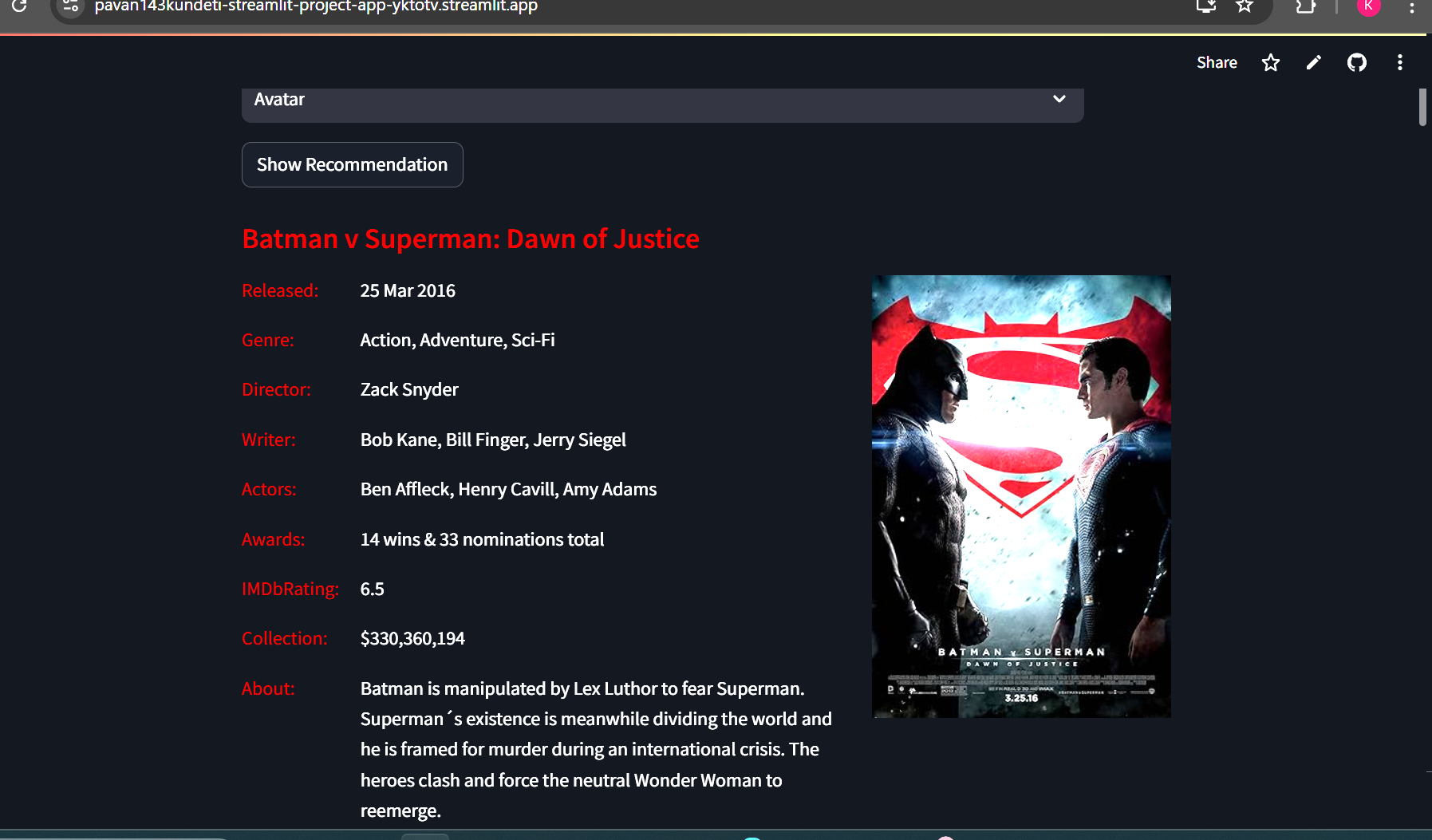Open the Chrome three-dot menu
Screen dimensions: 1432x840
click(1412, 6)
